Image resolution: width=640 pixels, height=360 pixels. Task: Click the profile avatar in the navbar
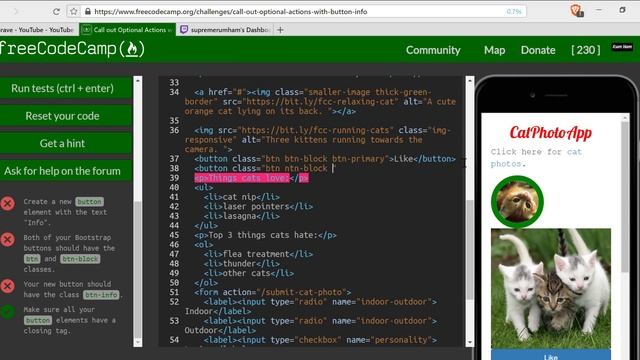(622, 47)
